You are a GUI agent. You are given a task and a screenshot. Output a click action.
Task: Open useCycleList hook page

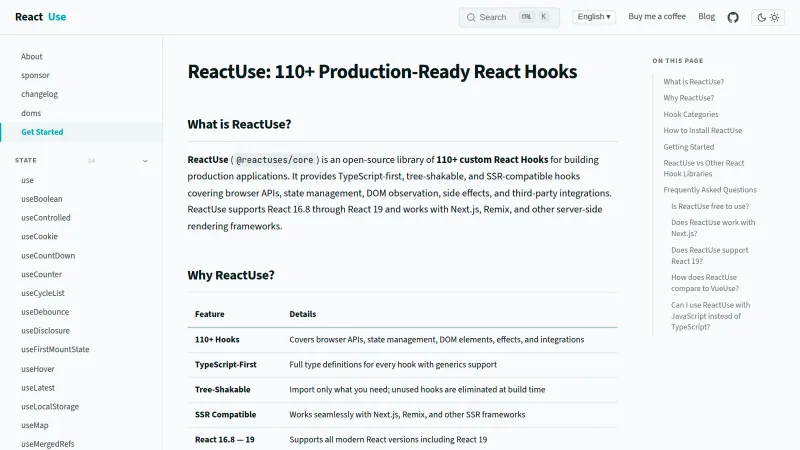tap(43, 293)
